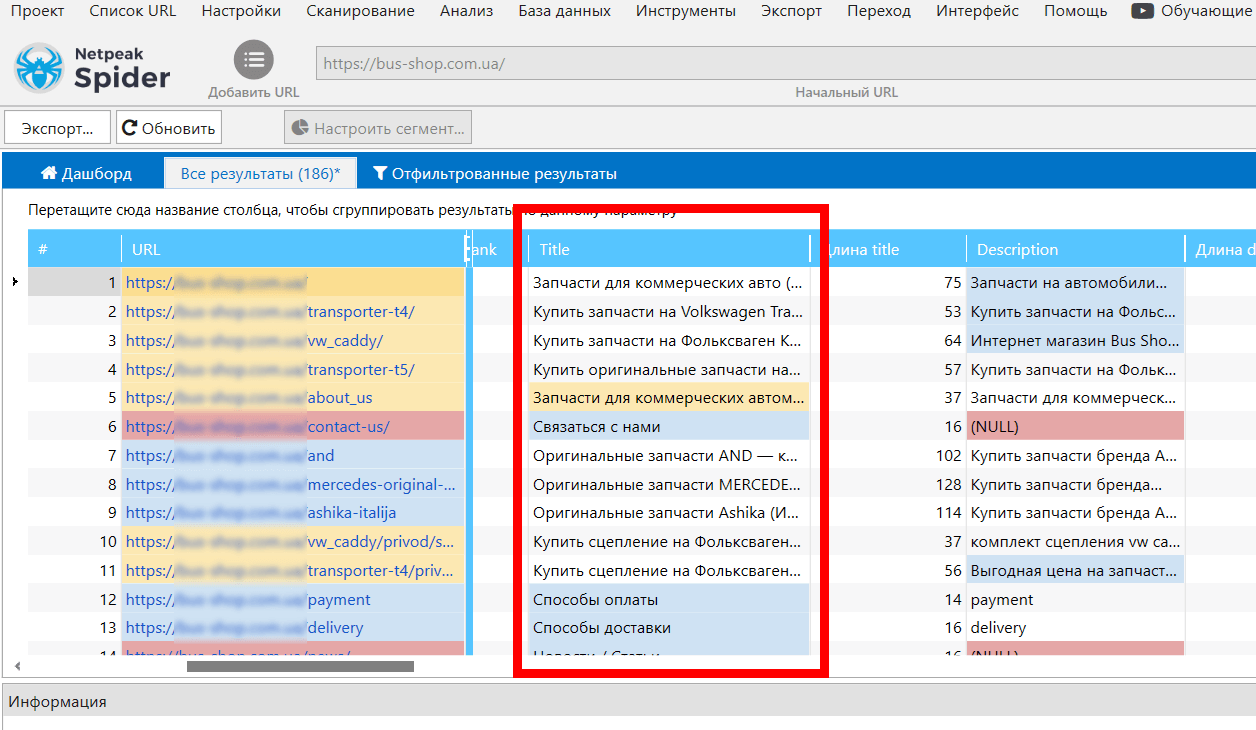This screenshot has width=1256, height=730.
Task: Switch to the Отфильтрованные результаты tab
Action: point(494,173)
